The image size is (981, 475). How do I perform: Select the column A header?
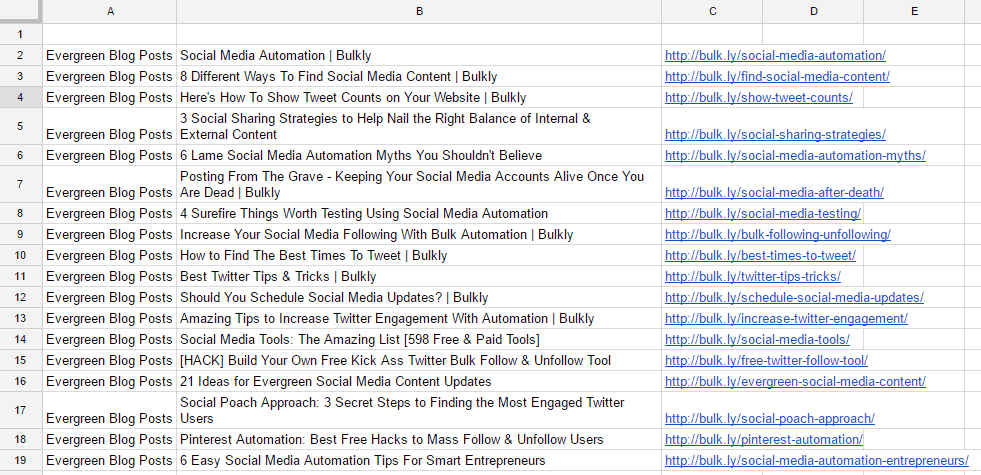[x=109, y=11]
